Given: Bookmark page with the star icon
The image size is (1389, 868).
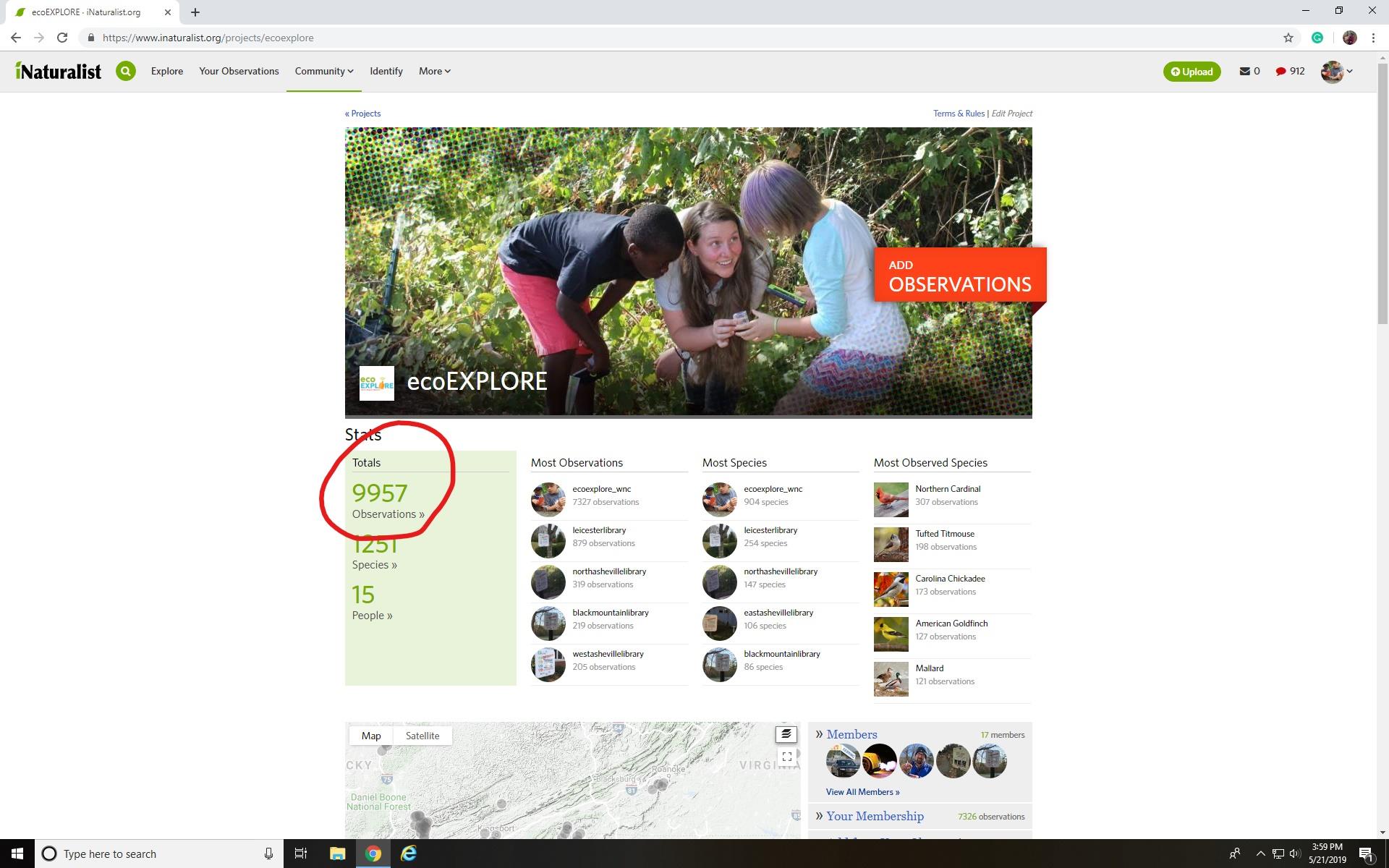Looking at the screenshot, I should (1288, 38).
